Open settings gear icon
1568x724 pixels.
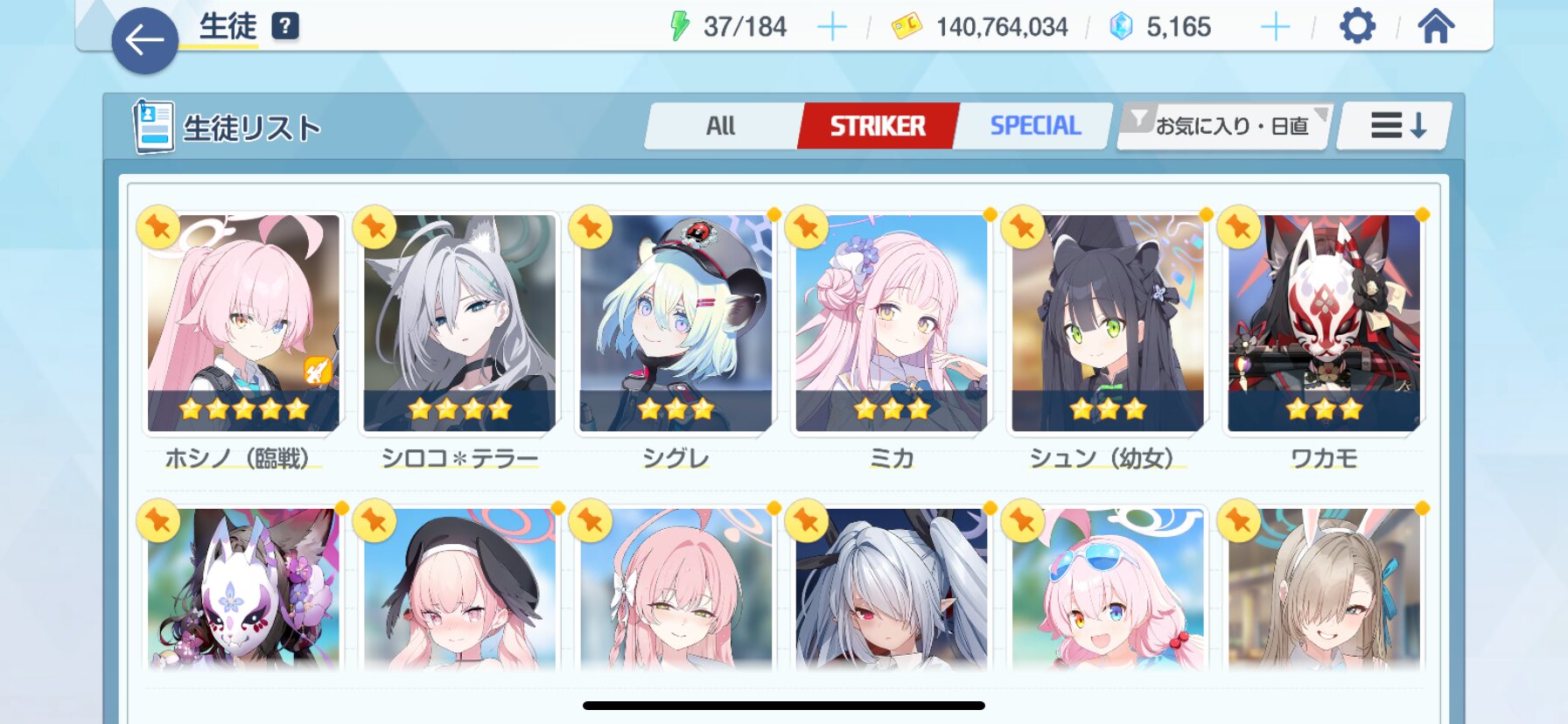point(1357,26)
